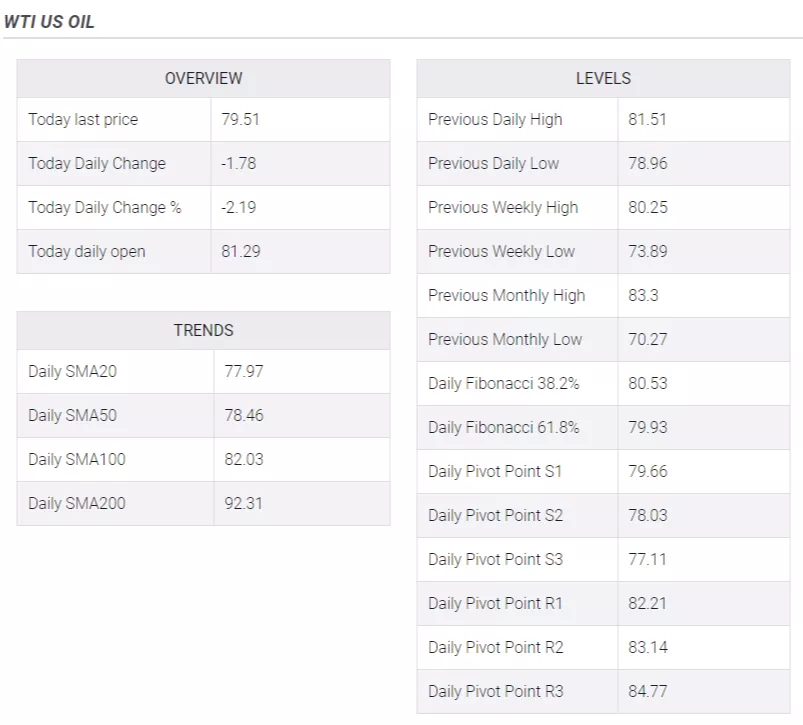Select the Previous Monthly High label
The image size is (803, 725).
(x=507, y=295)
